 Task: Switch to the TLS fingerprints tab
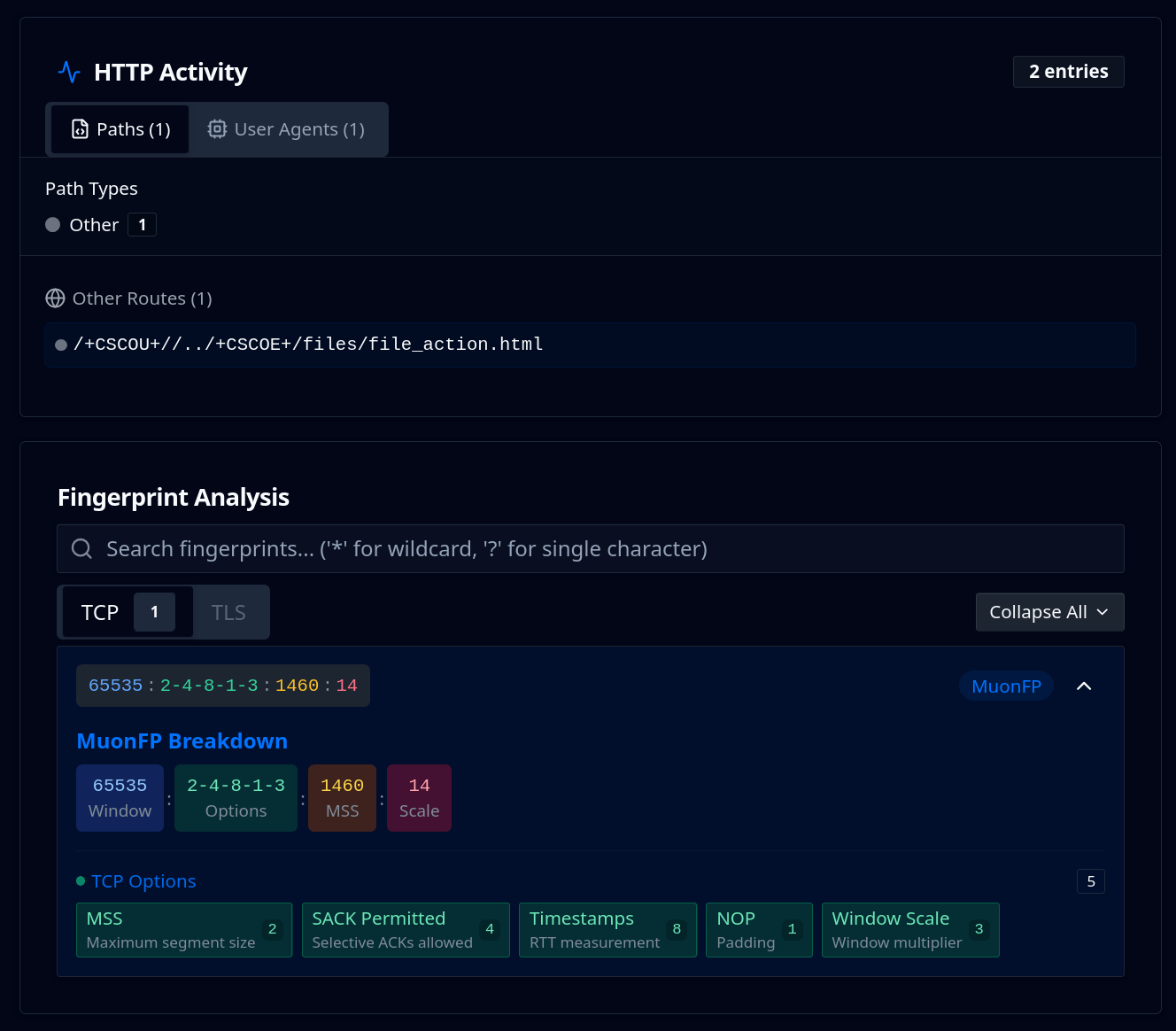(x=228, y=612)
